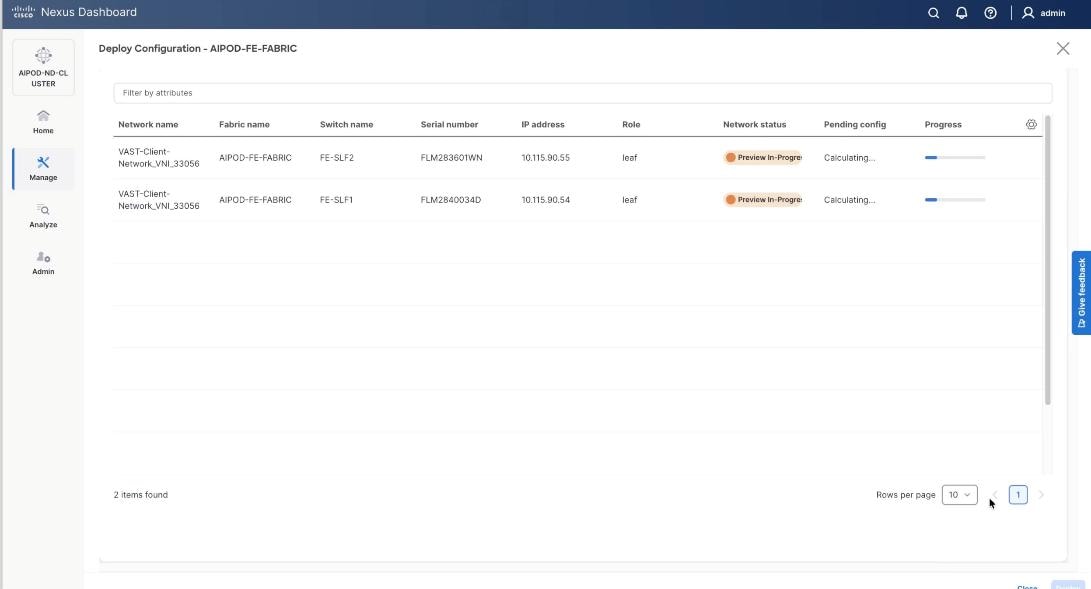Select FE-SLF1 switch name cell
Viewport: 1091px width, 589px height.
coord(336,200)
